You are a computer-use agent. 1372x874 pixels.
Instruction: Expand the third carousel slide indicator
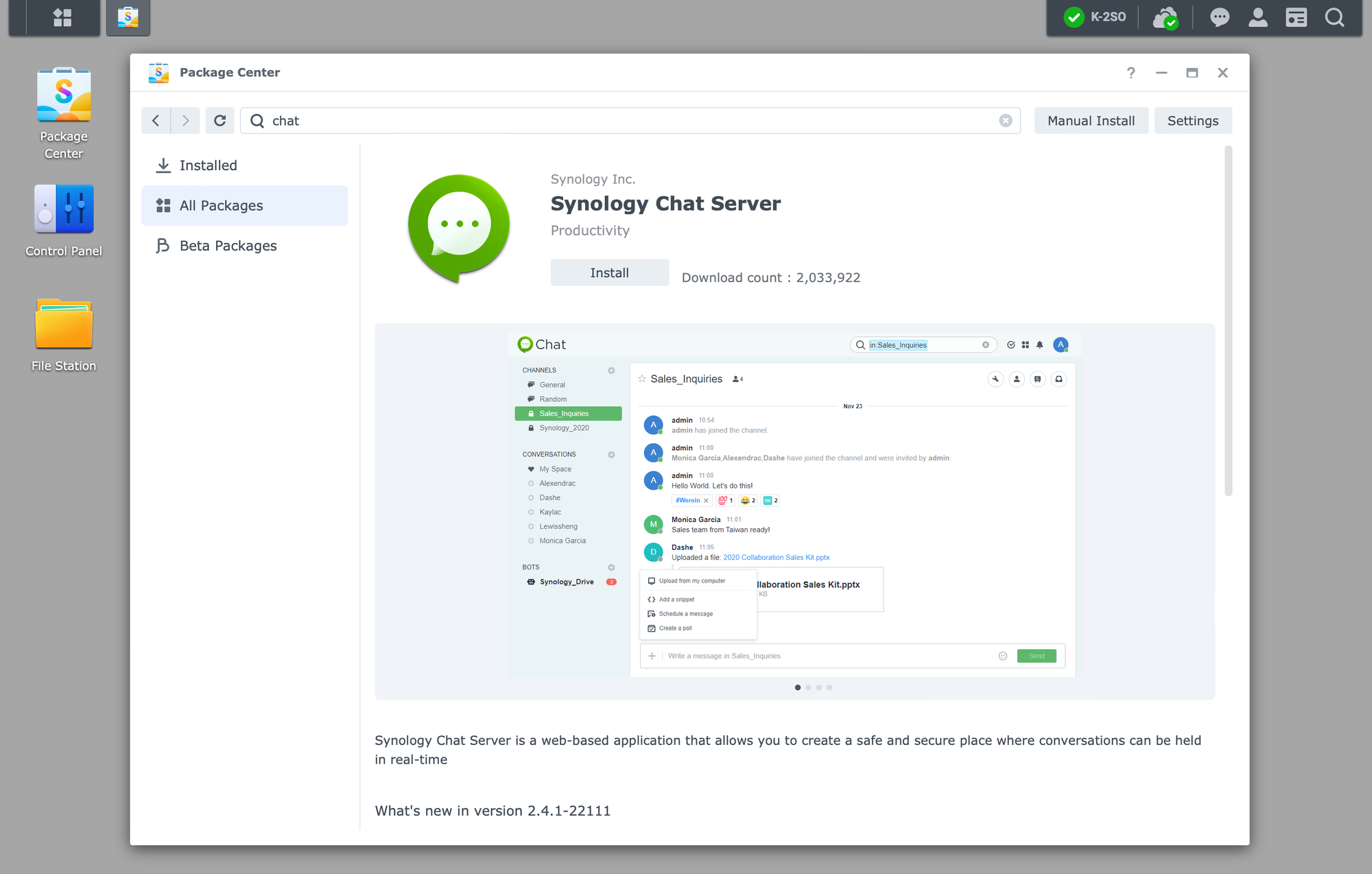819,687
